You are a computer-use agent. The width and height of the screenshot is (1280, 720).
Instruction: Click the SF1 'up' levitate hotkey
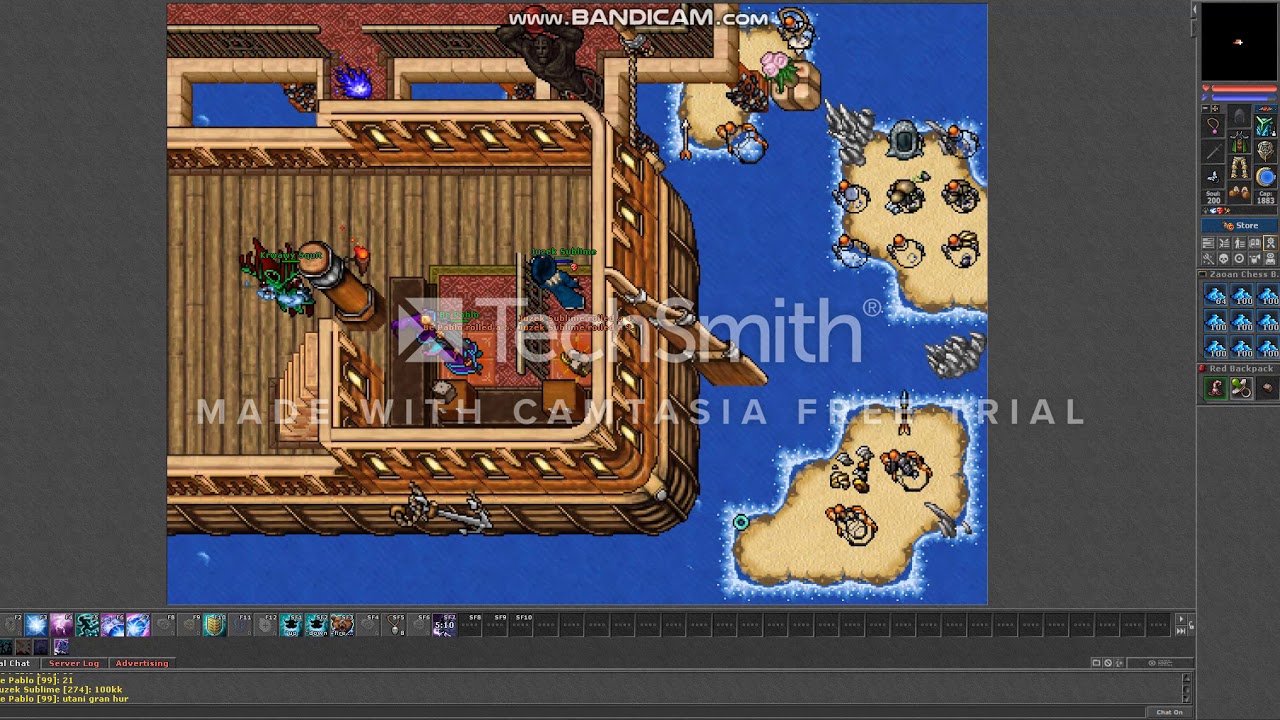click(291, 626)
